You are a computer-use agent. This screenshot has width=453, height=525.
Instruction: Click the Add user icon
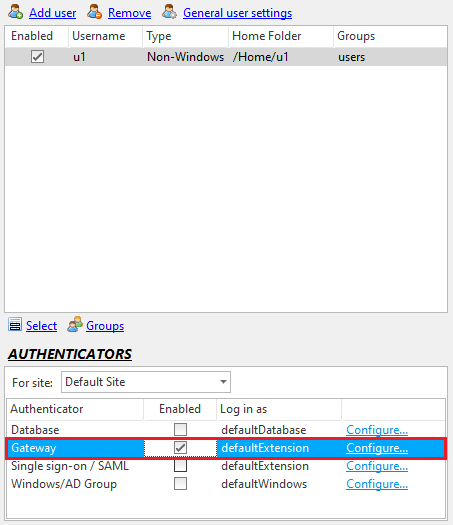[15, 12]
